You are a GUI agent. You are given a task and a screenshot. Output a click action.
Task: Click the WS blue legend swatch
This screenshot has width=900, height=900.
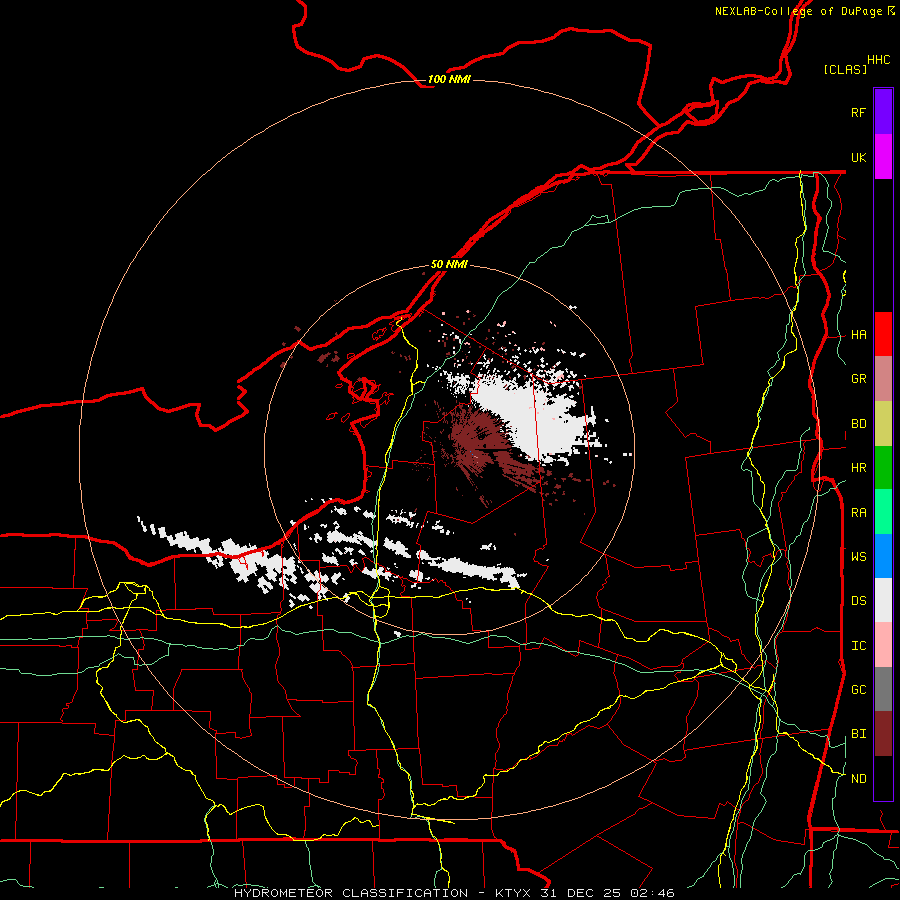883,556
